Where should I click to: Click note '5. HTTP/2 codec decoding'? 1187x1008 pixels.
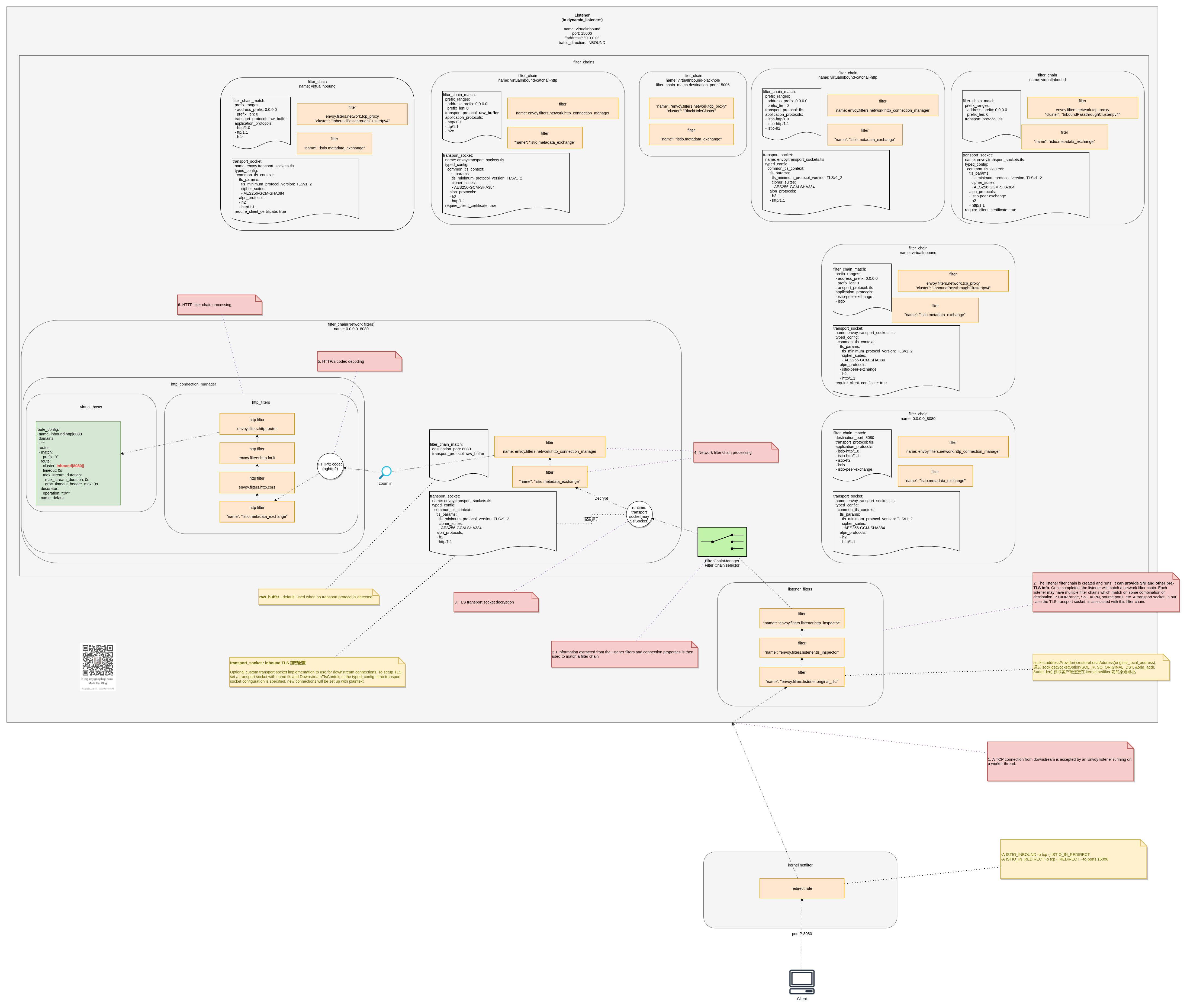[359, 361]
